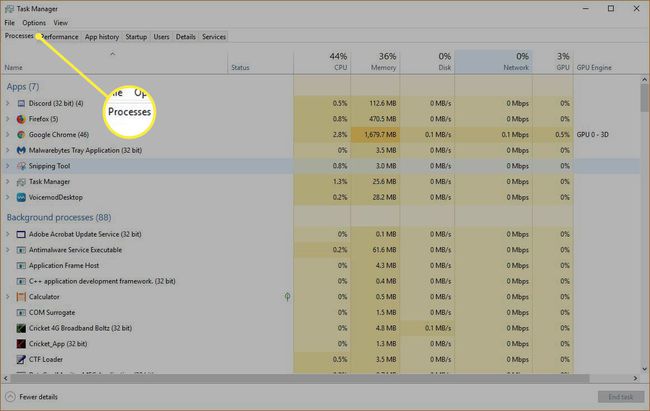This screenshot has height=411, width=650.
Task: Switch to the Services tab
Action: click(214, 37)
